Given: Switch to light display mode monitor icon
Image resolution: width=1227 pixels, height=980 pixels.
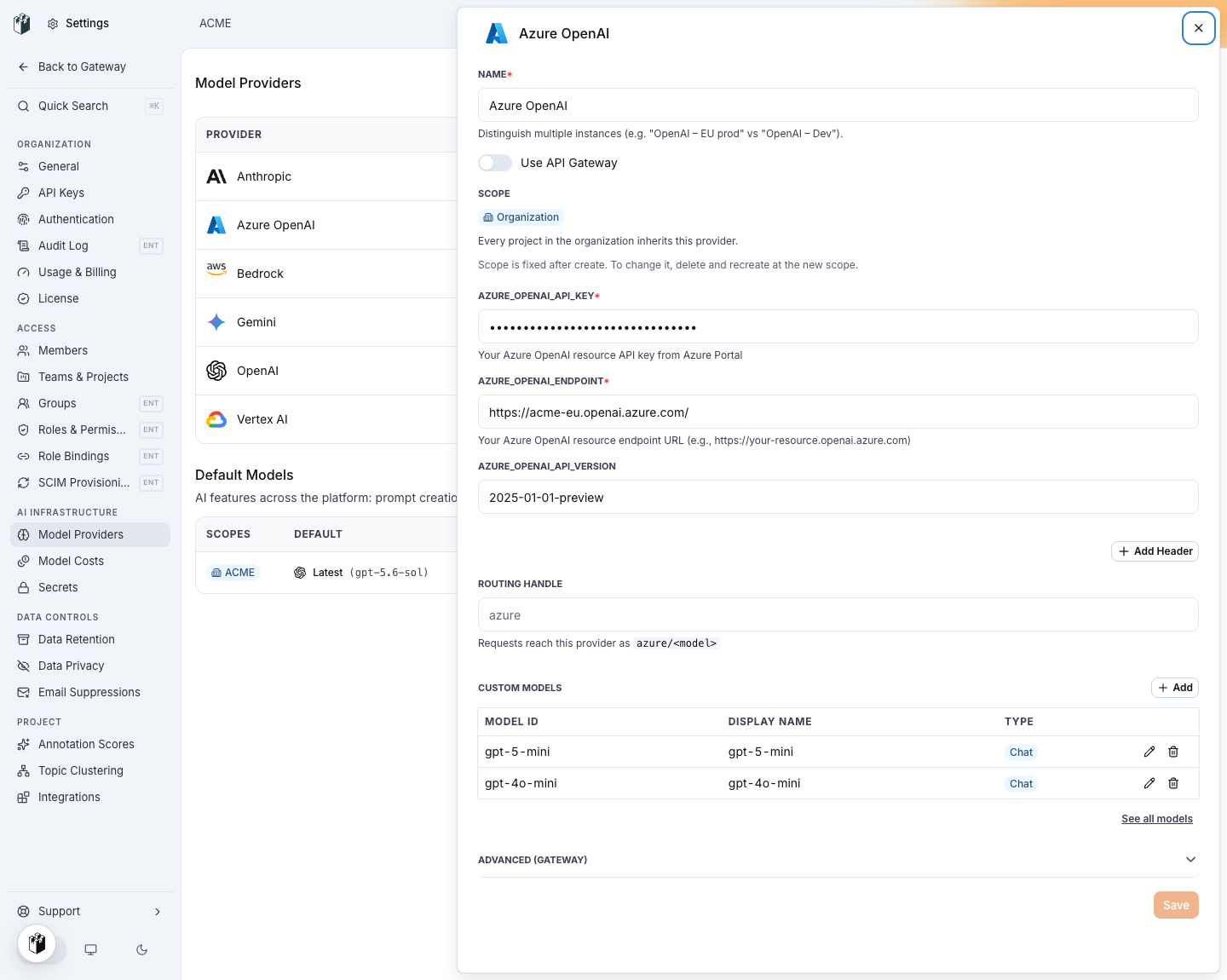Looking at the screenshot, I should tap(90, 949).
